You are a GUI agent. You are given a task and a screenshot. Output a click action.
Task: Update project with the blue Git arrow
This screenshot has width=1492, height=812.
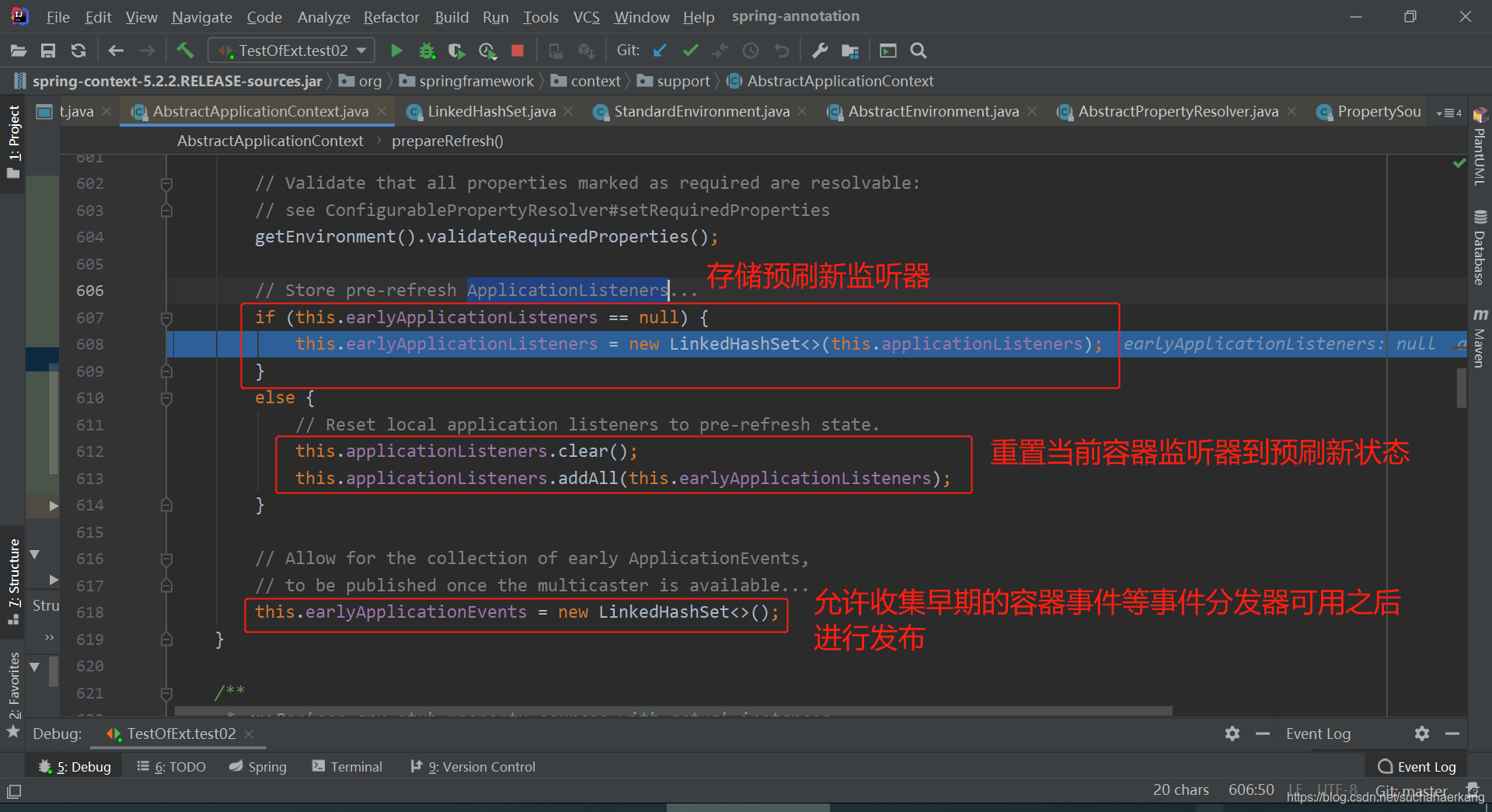pos(660,51)
